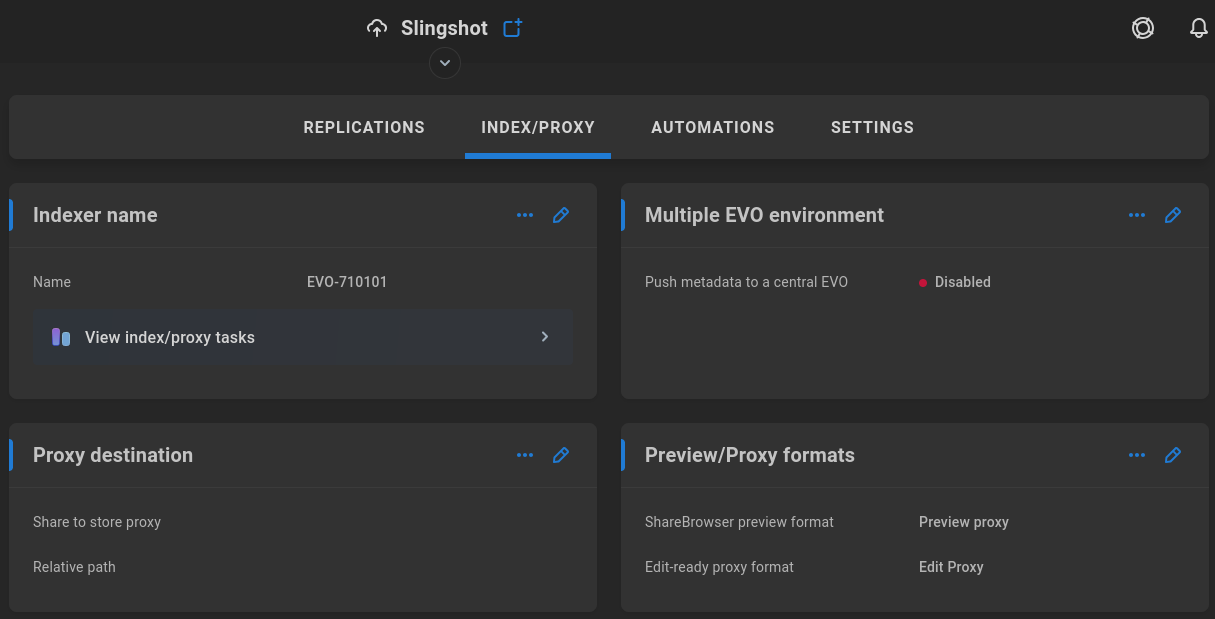Click the Push metadata to a central EVO label
Screen dimensions: 1215x619
tap(746, 282)
